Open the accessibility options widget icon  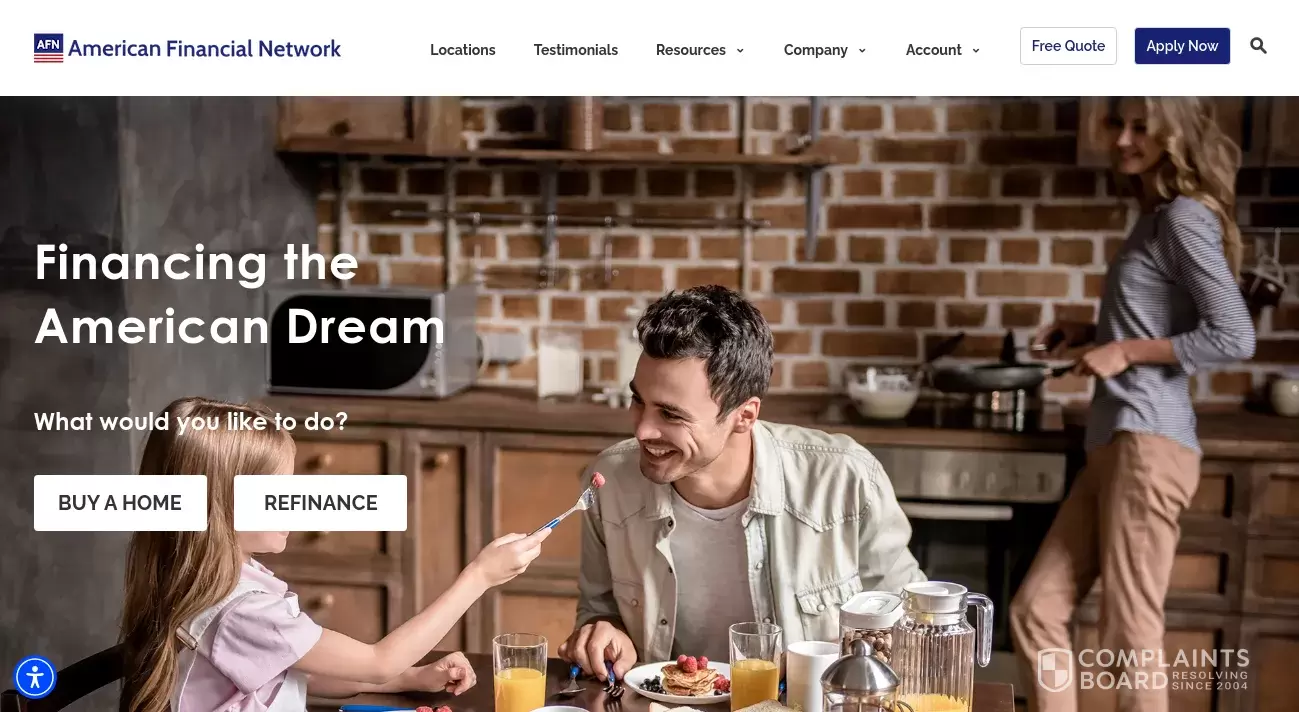coord(35,677)
